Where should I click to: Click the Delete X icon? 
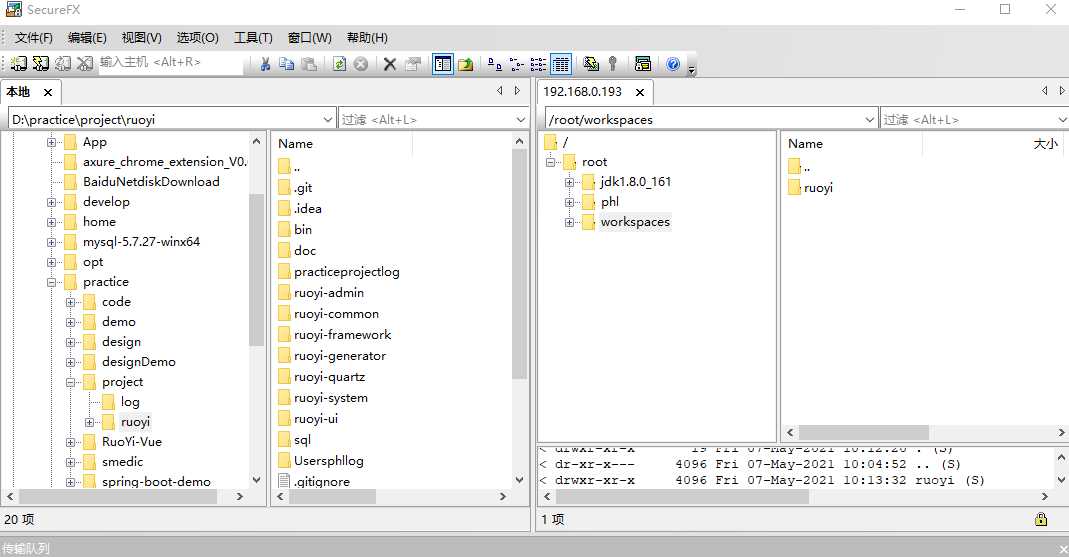pos(390,64)
